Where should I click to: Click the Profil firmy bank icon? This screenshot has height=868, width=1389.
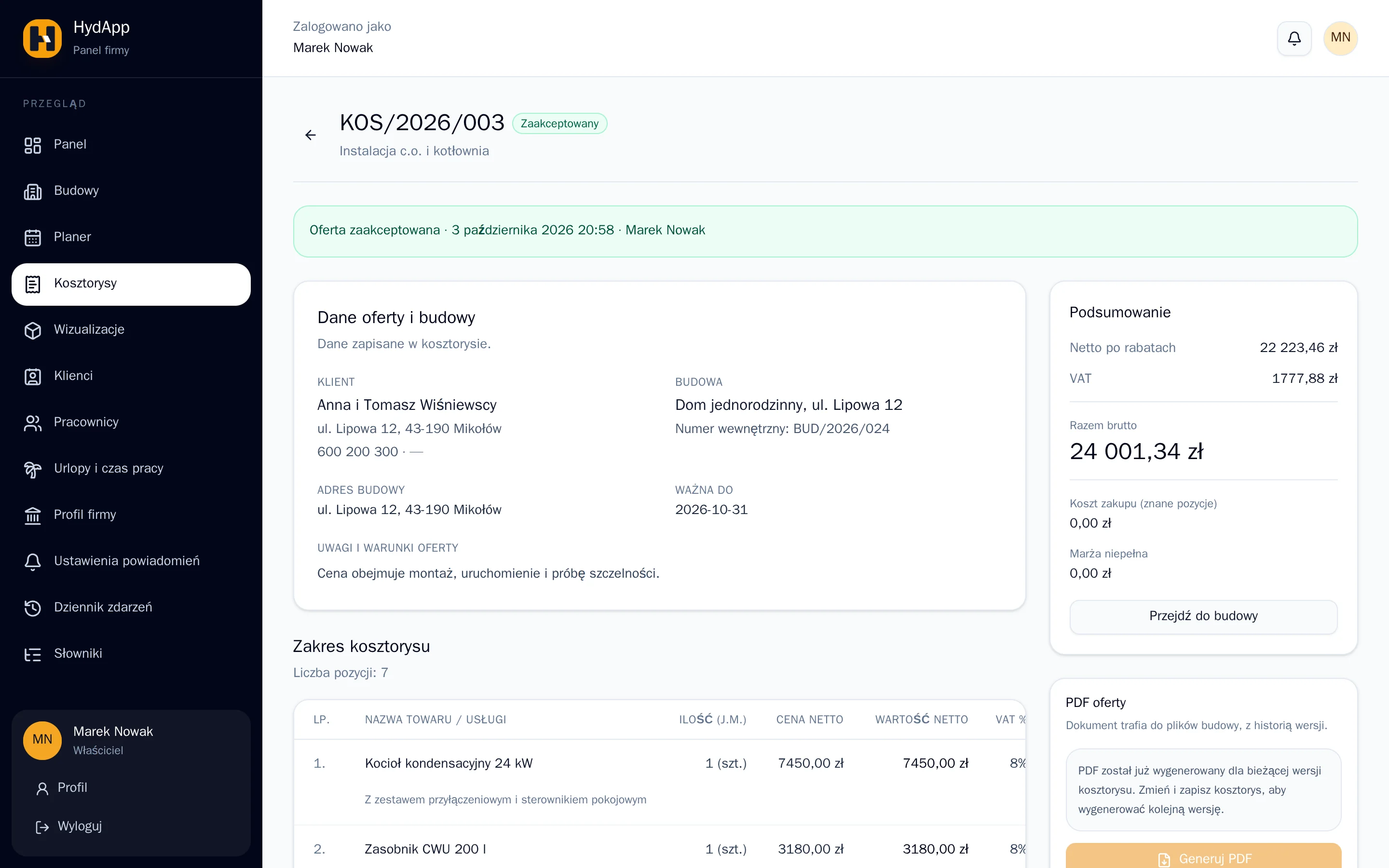pyautogui.click(x=33, y=515)
